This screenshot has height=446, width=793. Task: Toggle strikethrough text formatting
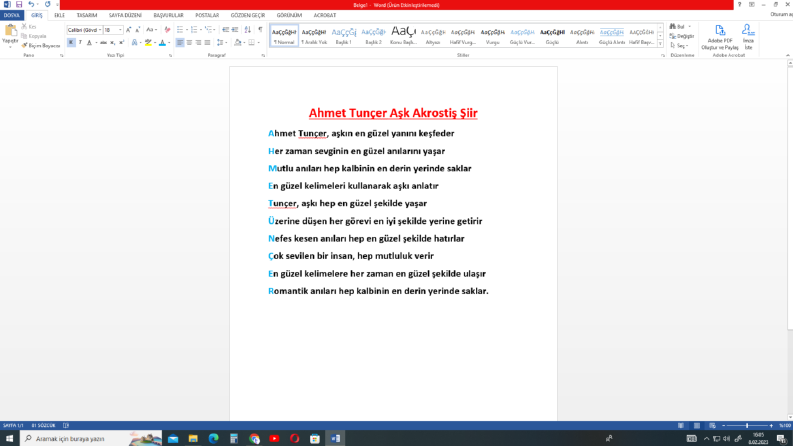tap(103, 42)
